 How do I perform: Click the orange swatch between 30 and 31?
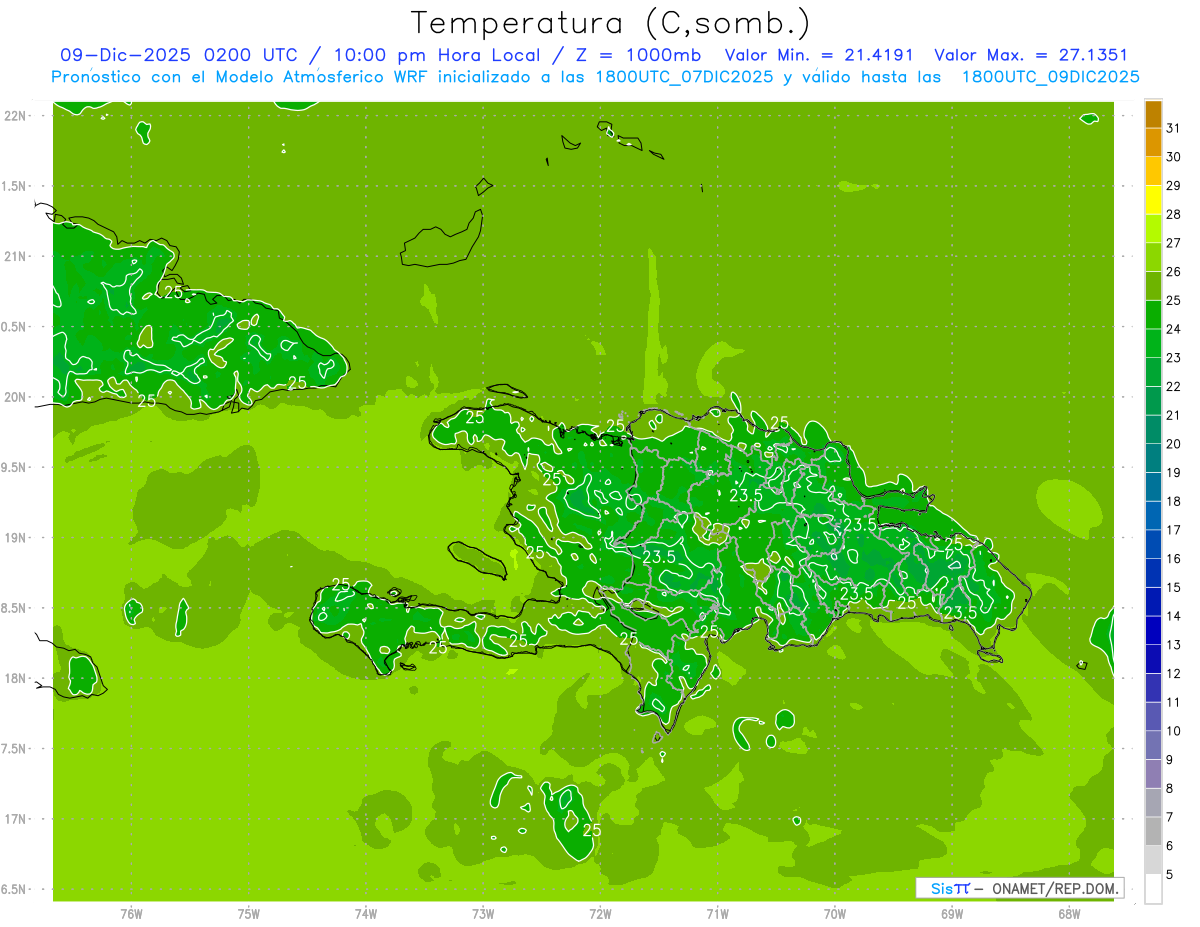coord(1153,143)
